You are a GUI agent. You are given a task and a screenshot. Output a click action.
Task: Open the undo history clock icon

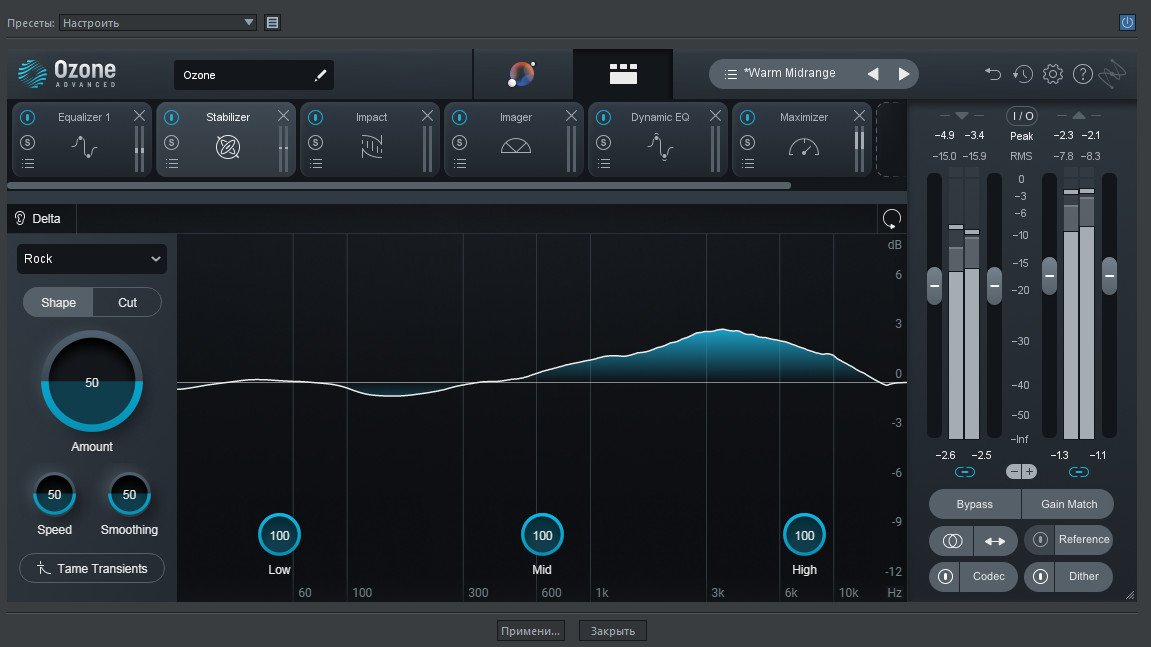click(x=1023, y=74)
